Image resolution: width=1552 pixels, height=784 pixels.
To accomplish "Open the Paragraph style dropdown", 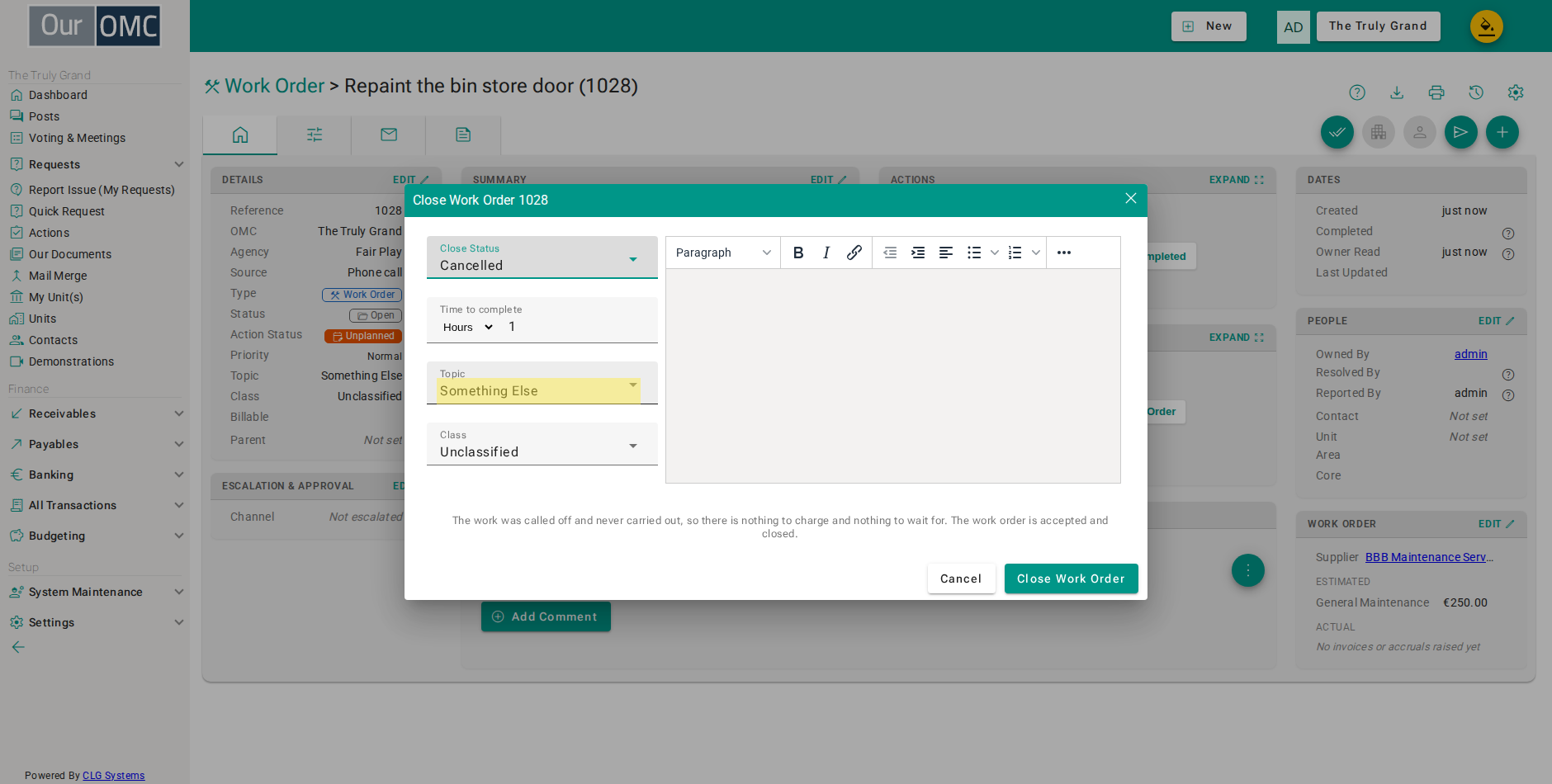I will click(x=723, y=253).
